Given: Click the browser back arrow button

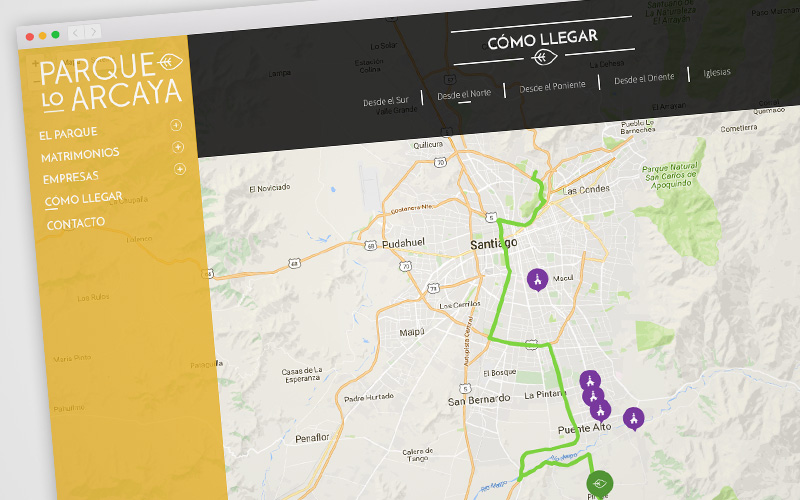Looking at the screenshot, I should (76, 33).
